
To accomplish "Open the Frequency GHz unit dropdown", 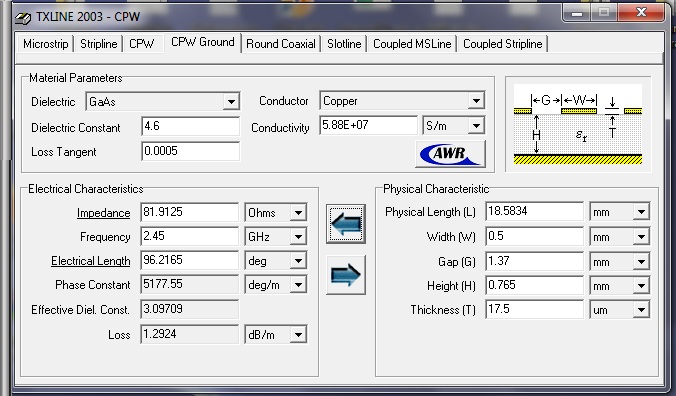I will [298, 237].
